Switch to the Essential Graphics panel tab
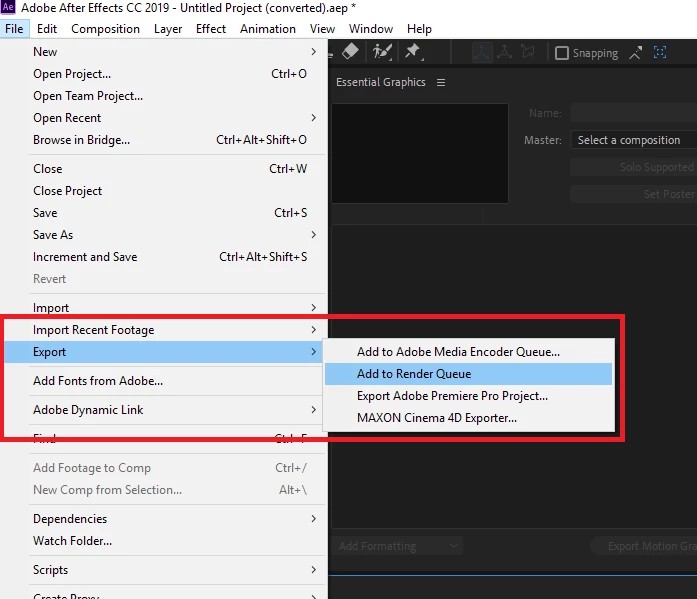This screenshot has height=599, width=697. click(381, 82)
